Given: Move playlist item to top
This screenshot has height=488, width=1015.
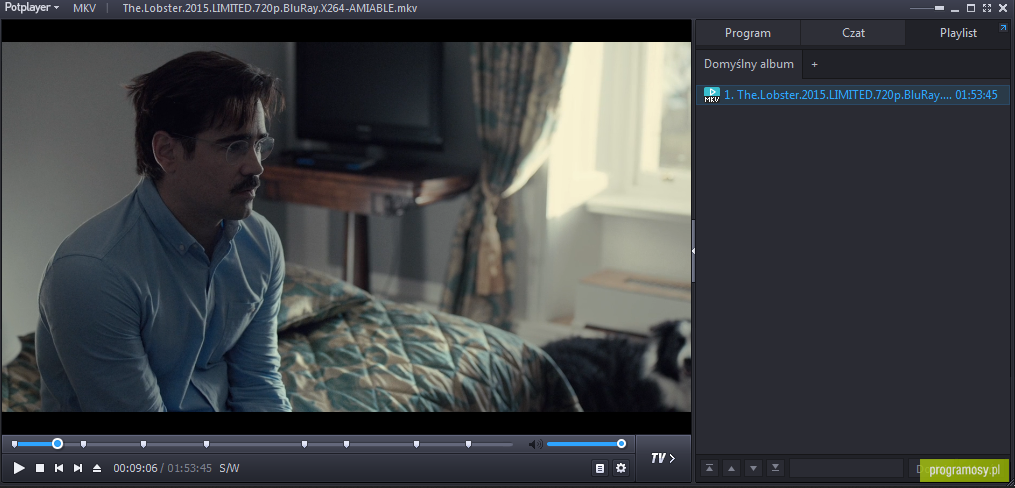Looking at the screenshot, I should pyautogui.click(x=709, y=467).
